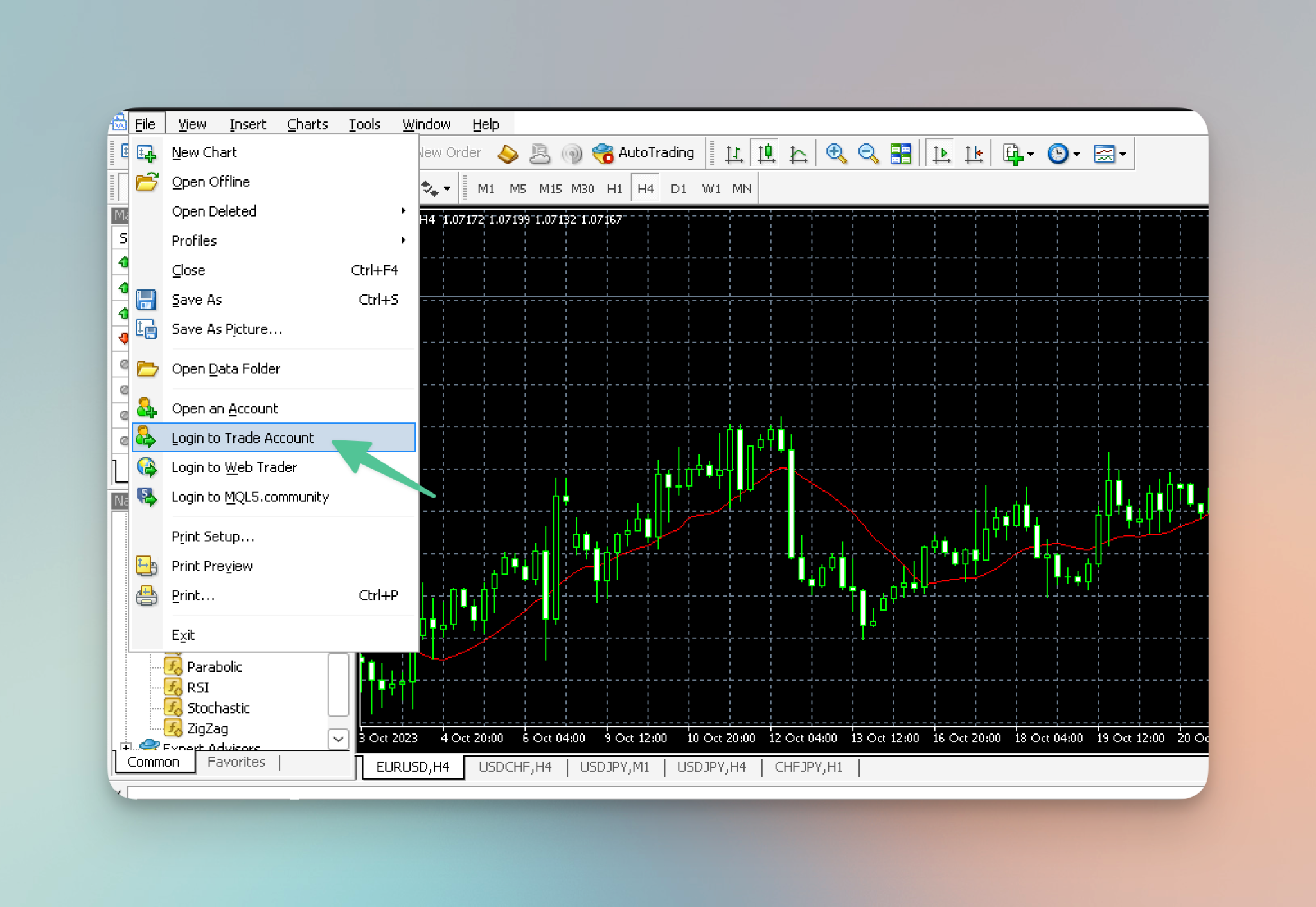Open the chart templates dropdown arrow
Screen dimensions: 1316x907
1122,154
